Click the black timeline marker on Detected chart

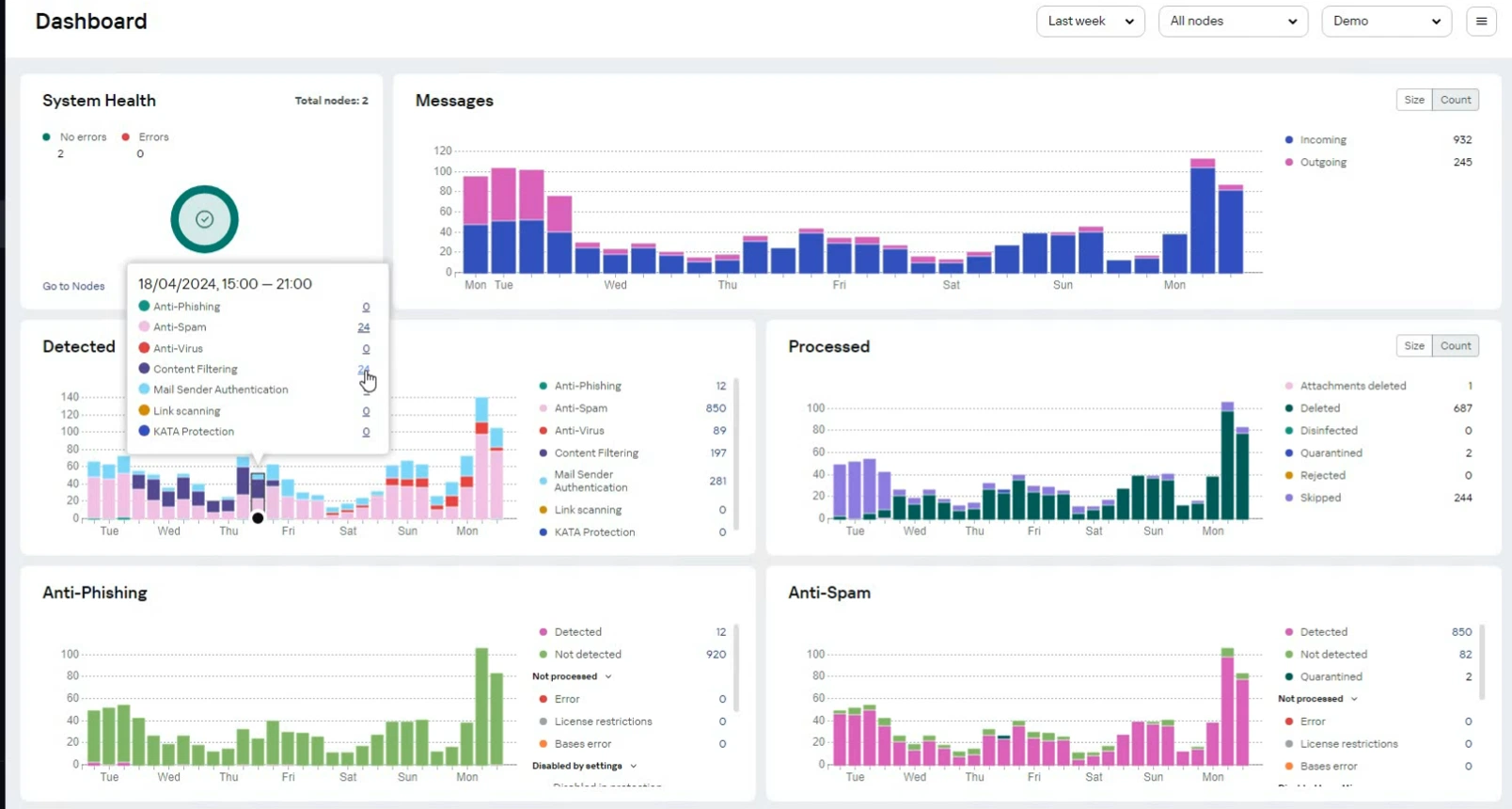click(x=258, y=518)
